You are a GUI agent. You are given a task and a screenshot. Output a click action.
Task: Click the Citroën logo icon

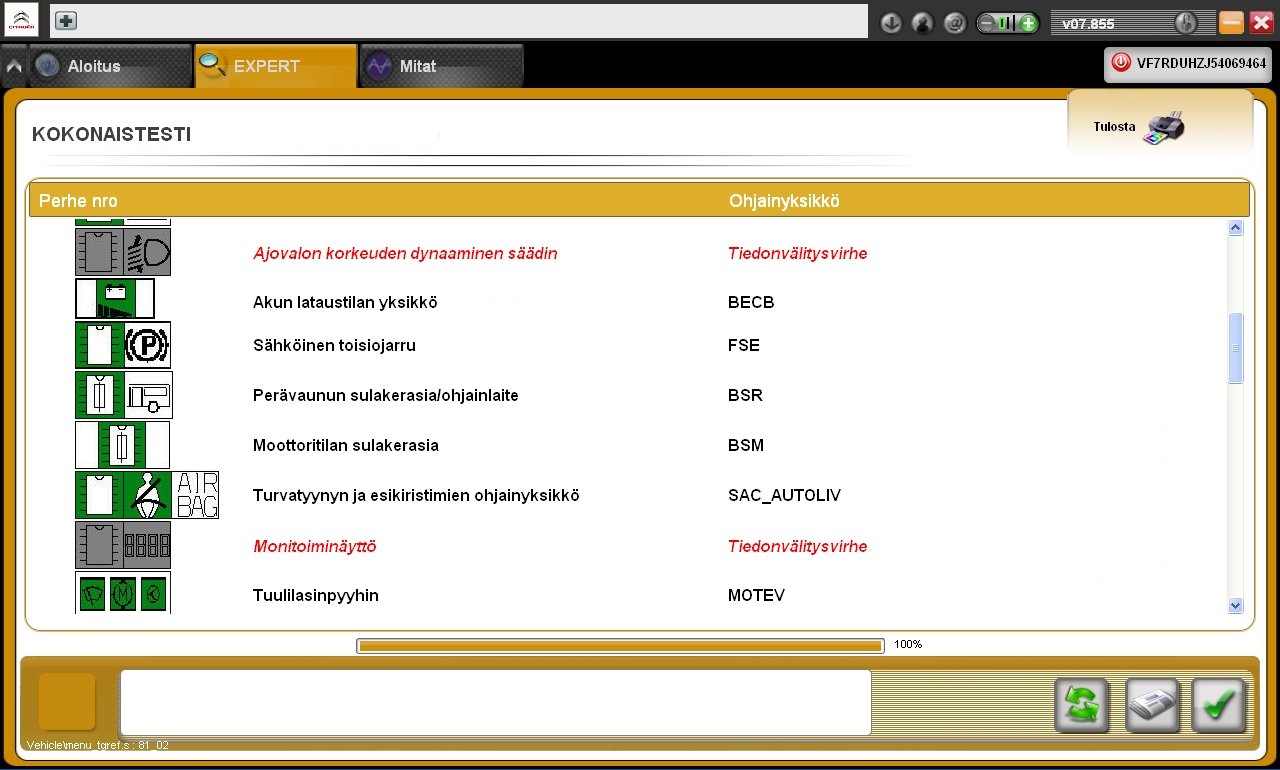click(x=22, y=20)
